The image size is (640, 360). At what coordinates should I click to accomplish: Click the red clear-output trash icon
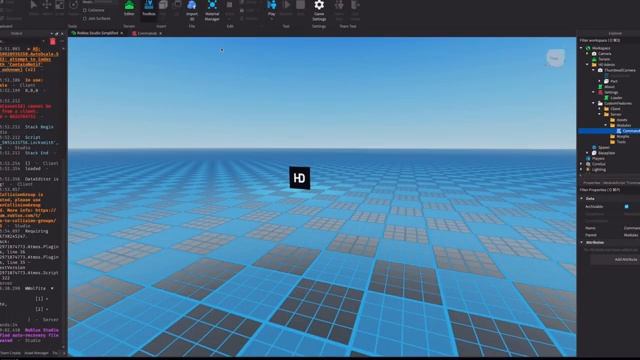pos(53,42)
